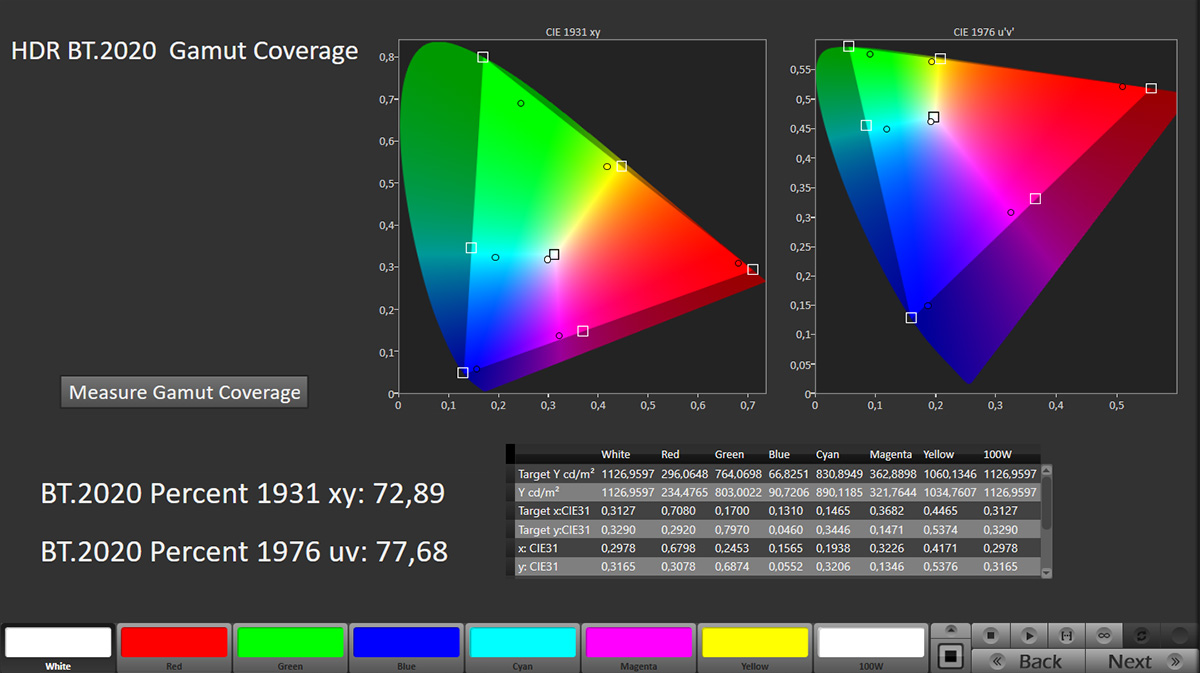Select the Target y:CIE31 row label

tap(554, 530)
